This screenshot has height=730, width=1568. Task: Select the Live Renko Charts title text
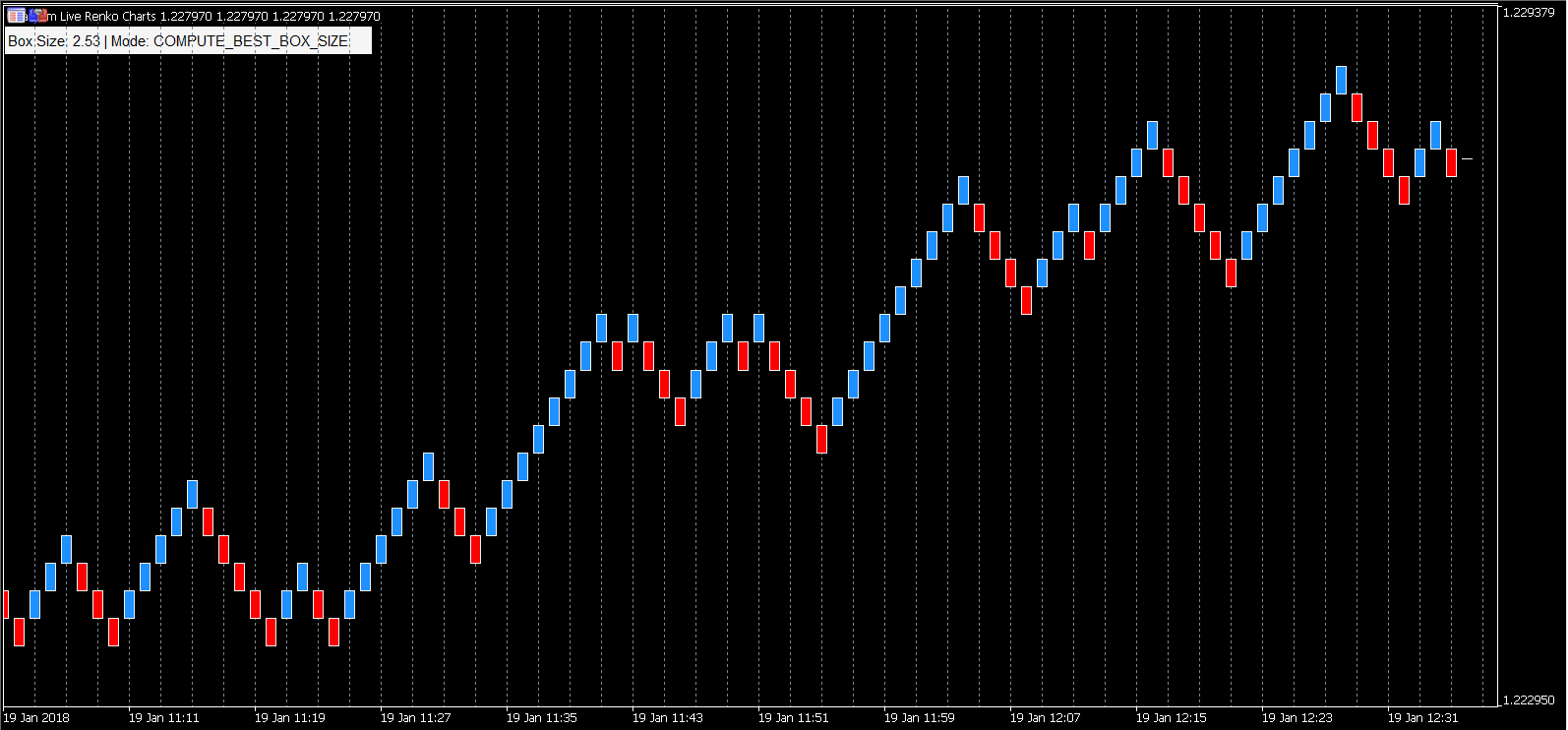tap(108, 17)
